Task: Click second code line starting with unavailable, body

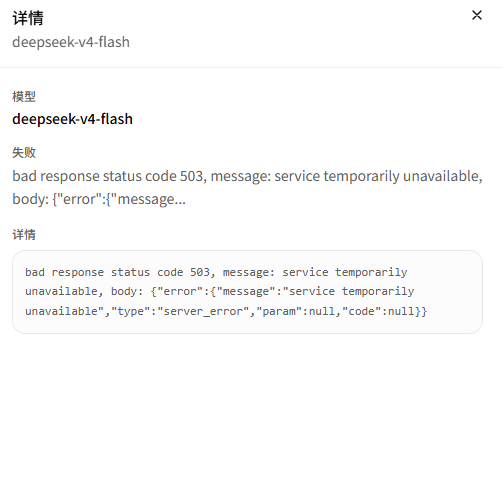Action: click(x=219, y=292)
